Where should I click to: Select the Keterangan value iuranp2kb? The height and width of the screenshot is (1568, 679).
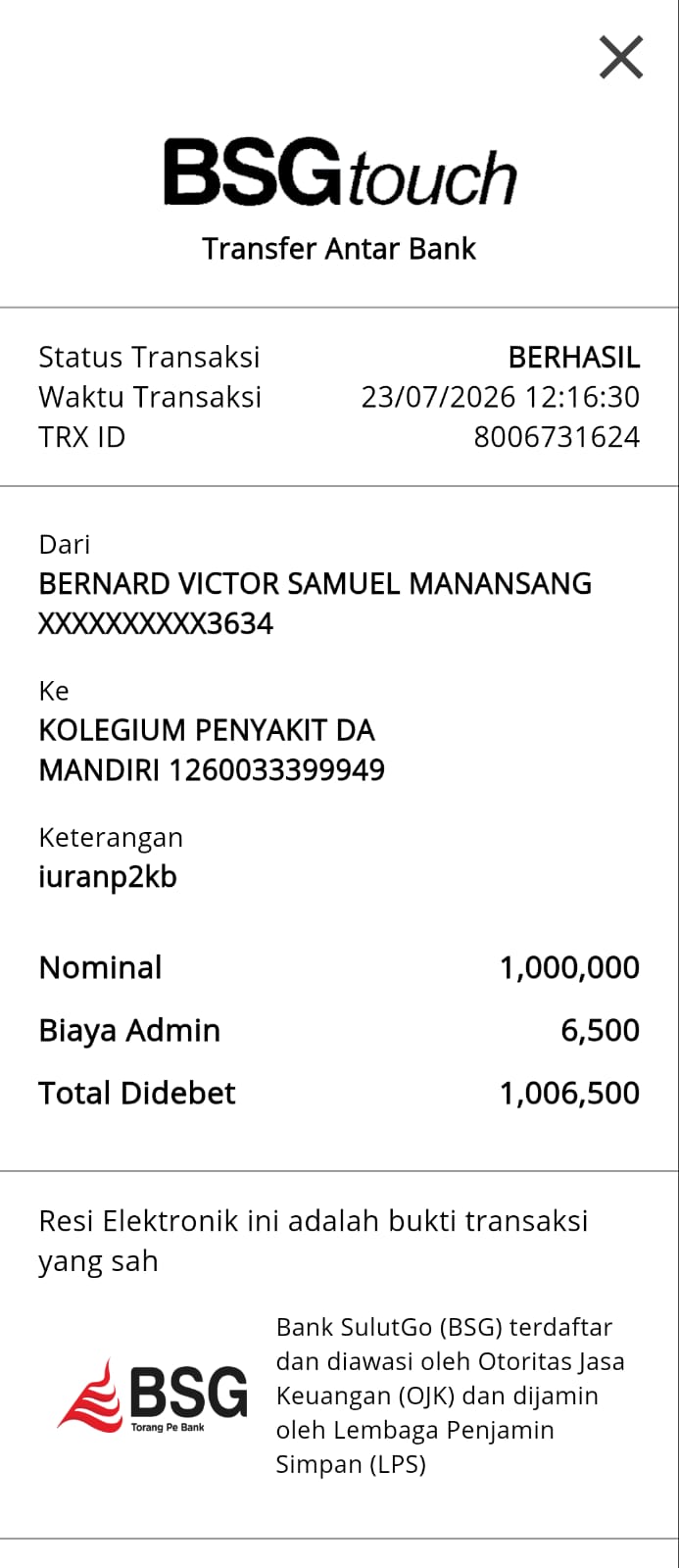[108, 877]
